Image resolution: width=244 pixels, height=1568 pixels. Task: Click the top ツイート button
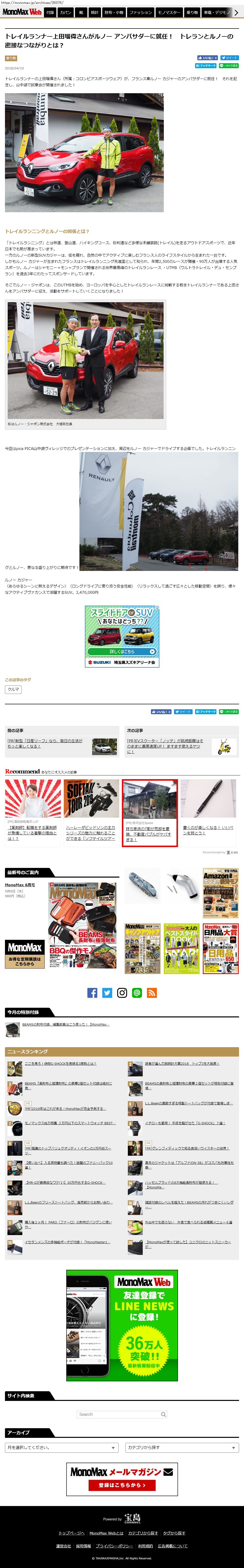point(229,58)
